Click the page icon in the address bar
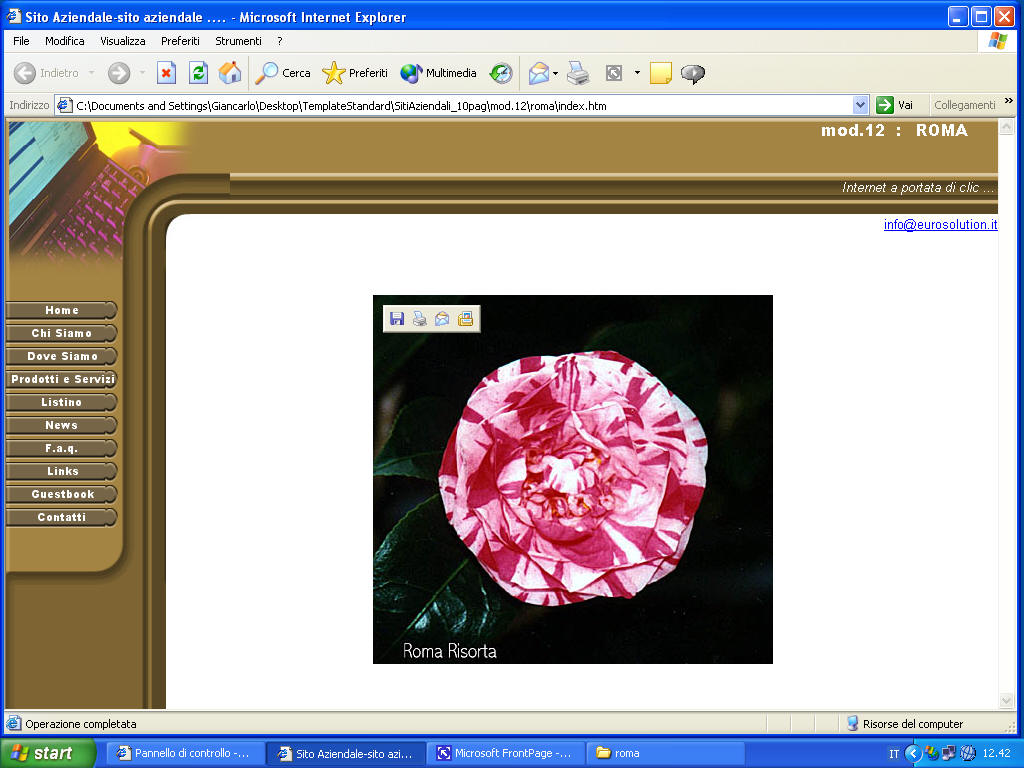1024x768 pixels. [x=65, y=105]
